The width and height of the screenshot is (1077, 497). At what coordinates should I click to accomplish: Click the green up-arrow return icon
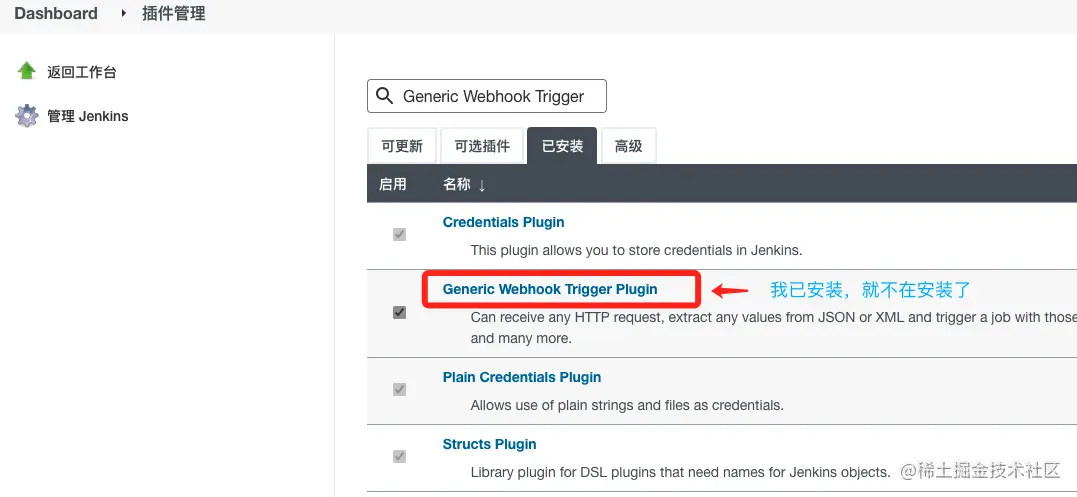click(27, 71)
